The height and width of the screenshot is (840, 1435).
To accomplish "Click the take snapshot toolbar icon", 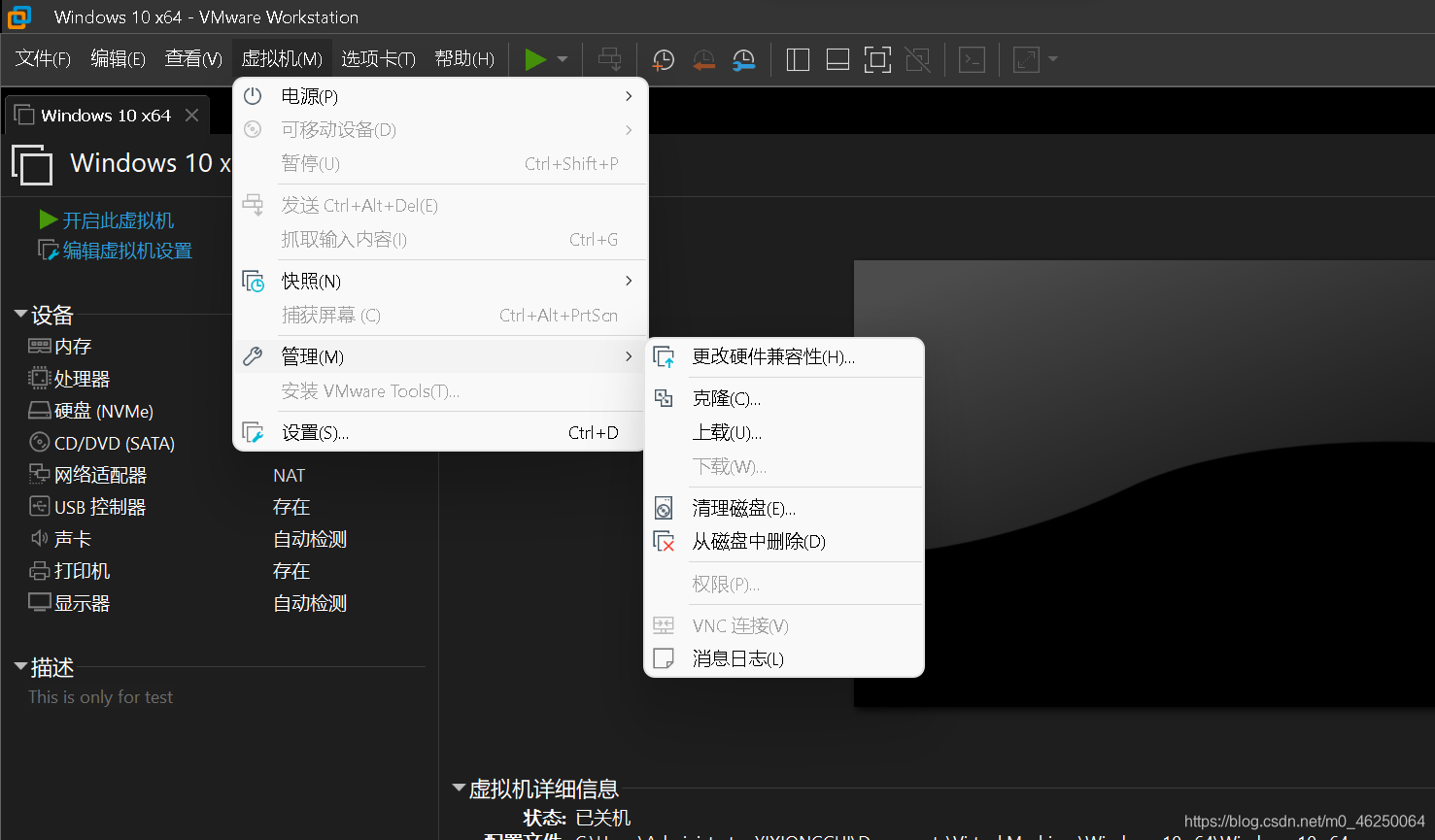I will 664,59.
